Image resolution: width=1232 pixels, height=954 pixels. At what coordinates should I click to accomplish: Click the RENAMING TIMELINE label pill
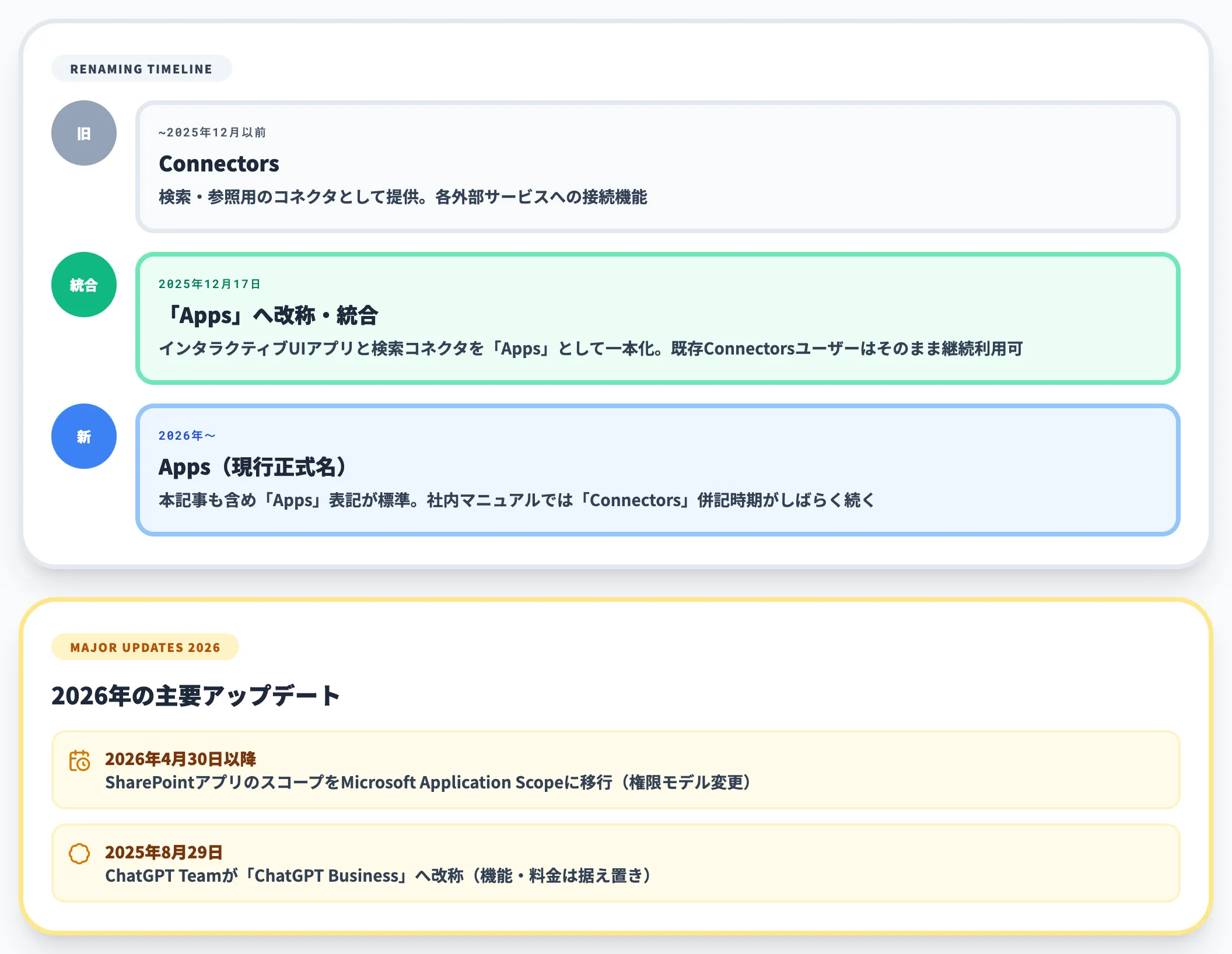141,69
